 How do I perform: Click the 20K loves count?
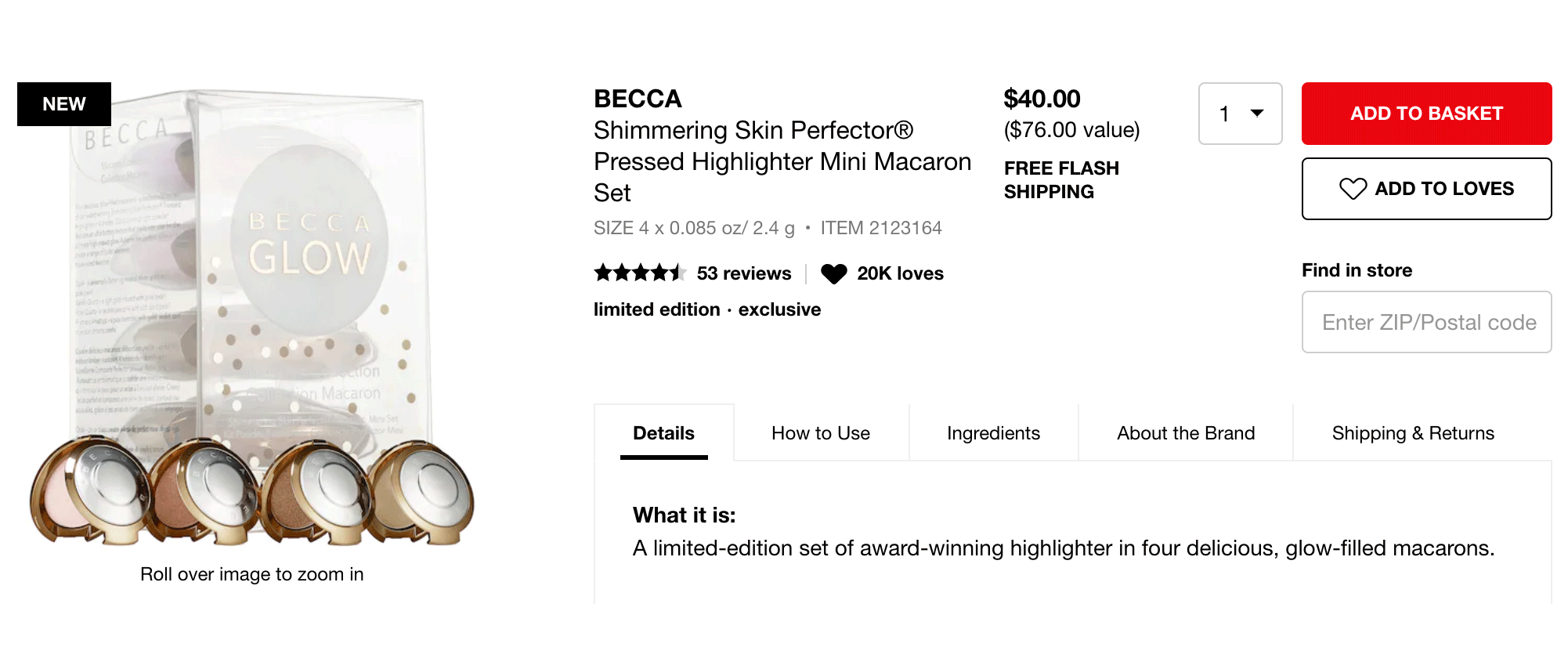[x=900, y=273]
